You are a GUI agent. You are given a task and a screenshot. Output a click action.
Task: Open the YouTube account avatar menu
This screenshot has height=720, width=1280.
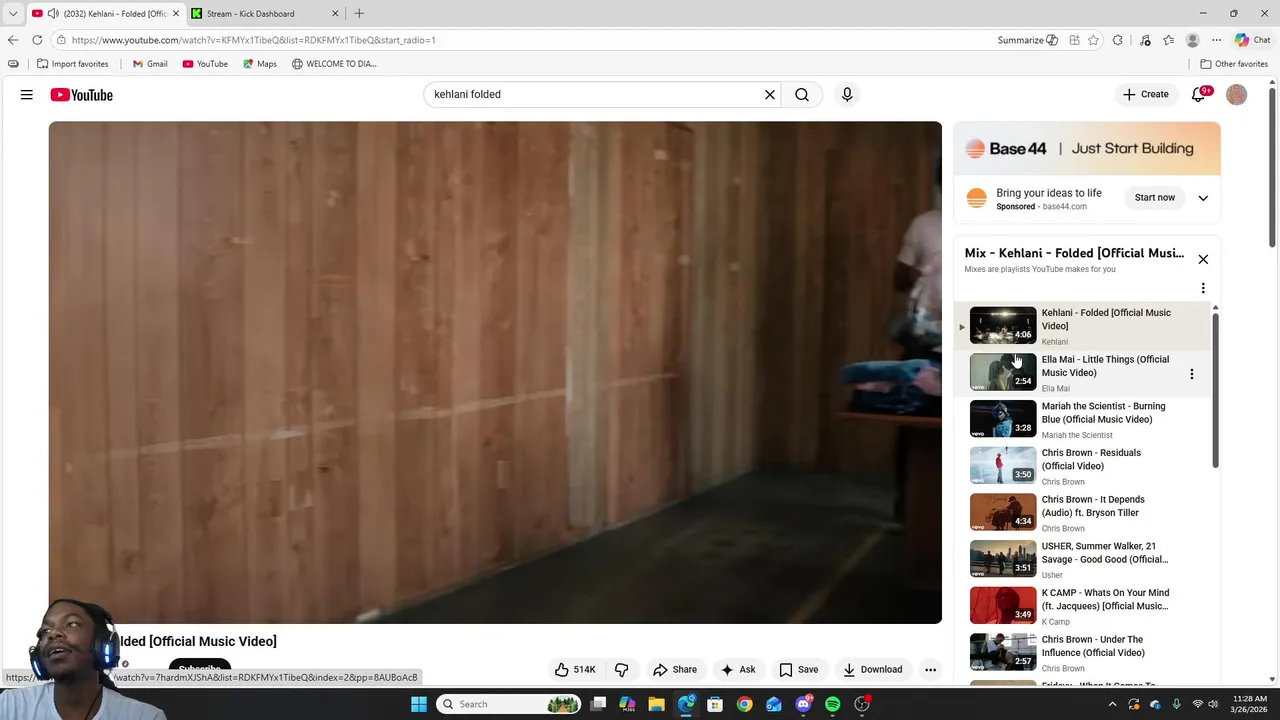click(1237, 95)
